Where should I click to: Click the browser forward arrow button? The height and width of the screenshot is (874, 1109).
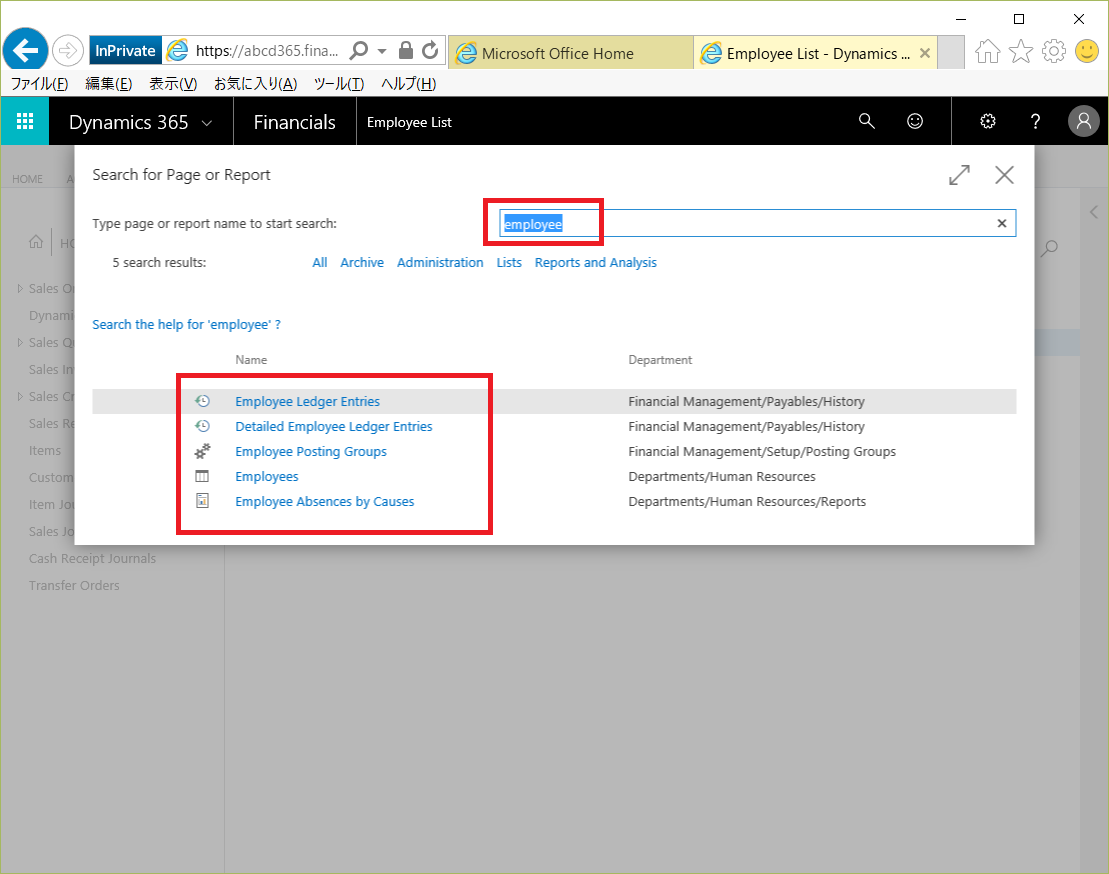coord(68,50)
